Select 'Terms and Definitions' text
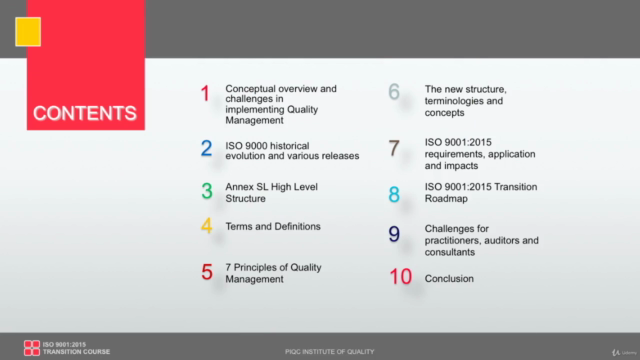Viewport: 640px width, 360px height. [273, 227]
